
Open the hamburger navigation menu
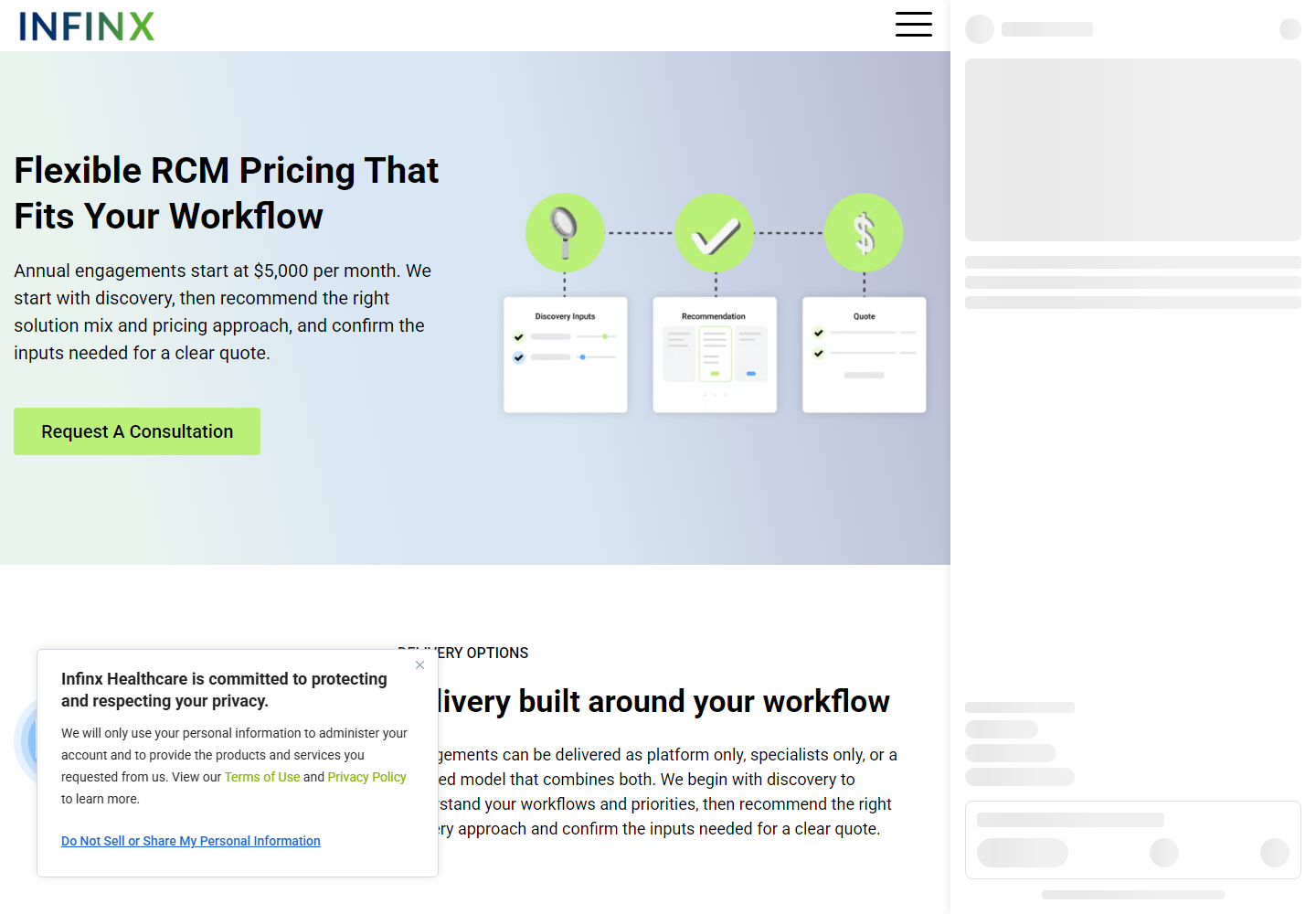click(913, 25)
